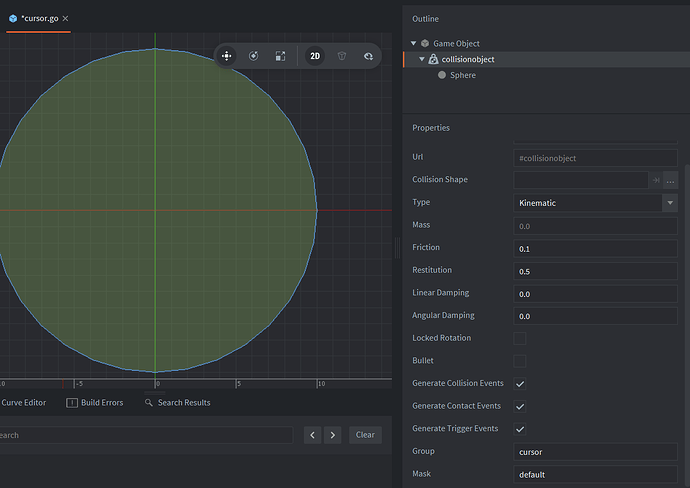The height and width of the screenshot is (488, 690).
Task: Click the Restitution field with 0.5
Action: tap(595, 271)
